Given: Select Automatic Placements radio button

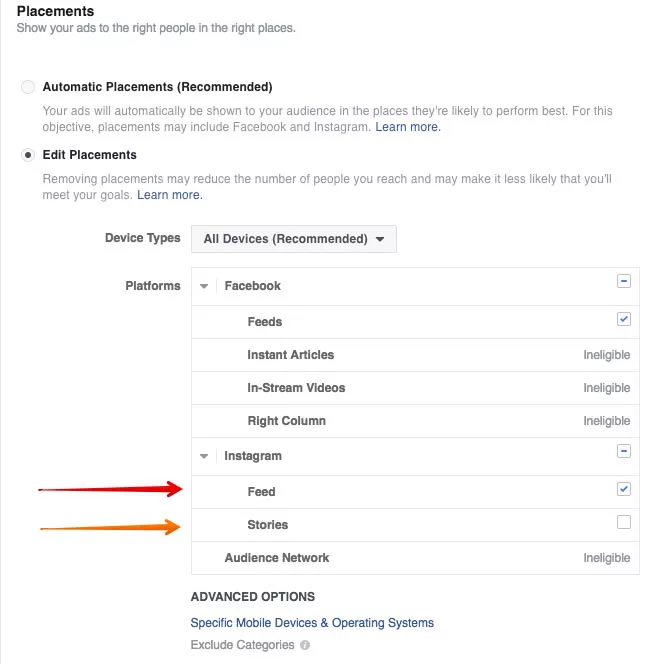Looking at the screenshot, I should pos(28,87).
